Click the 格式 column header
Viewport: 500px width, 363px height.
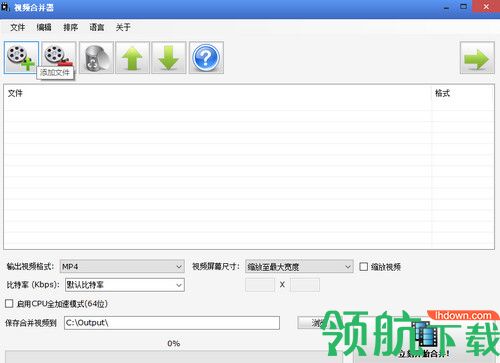click(x=463, y=93)
